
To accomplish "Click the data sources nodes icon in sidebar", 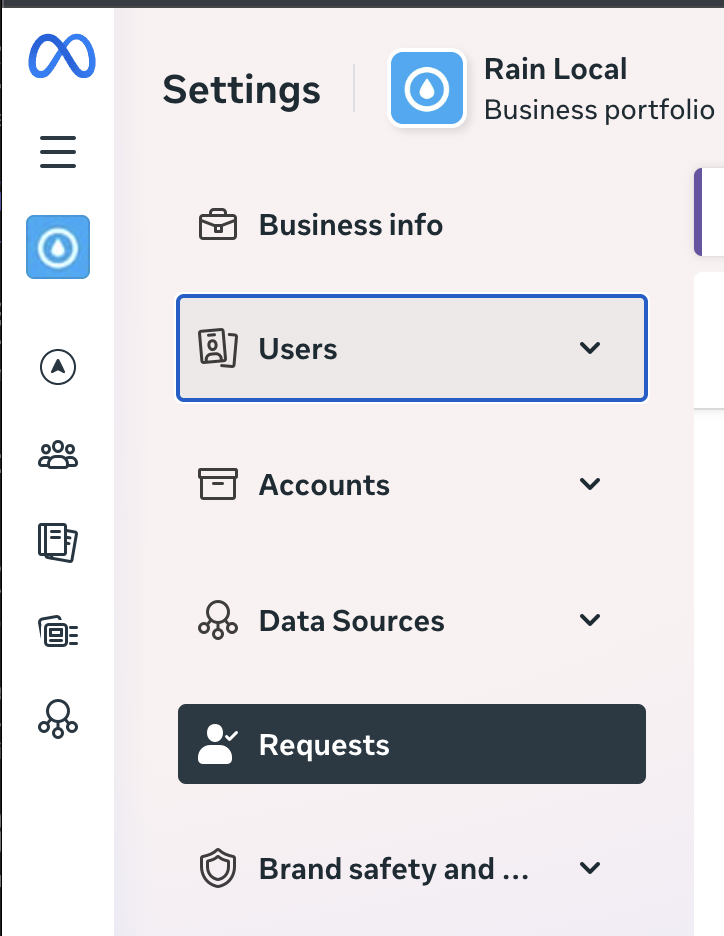I will pyautogui.click(x=58, y=718).
